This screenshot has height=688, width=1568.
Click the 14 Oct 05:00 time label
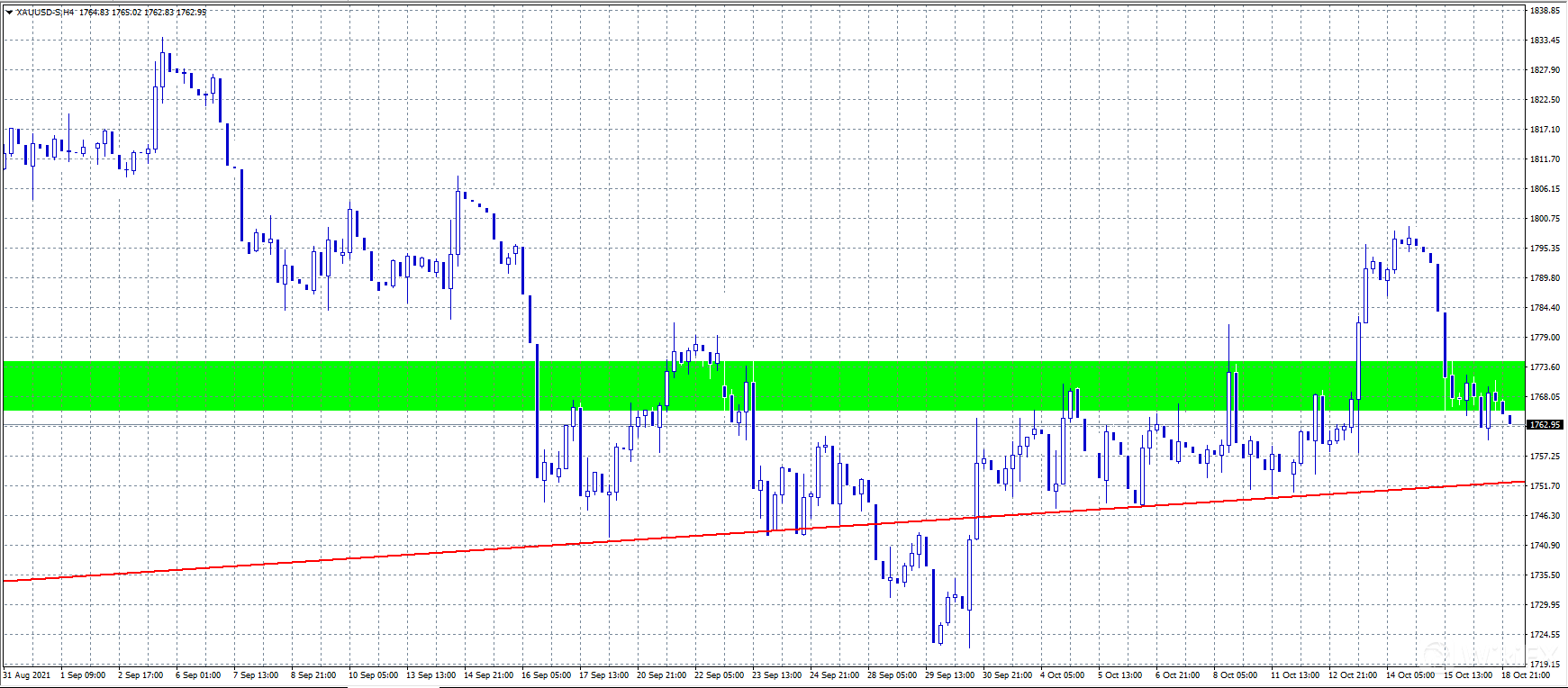[1409, 675]
